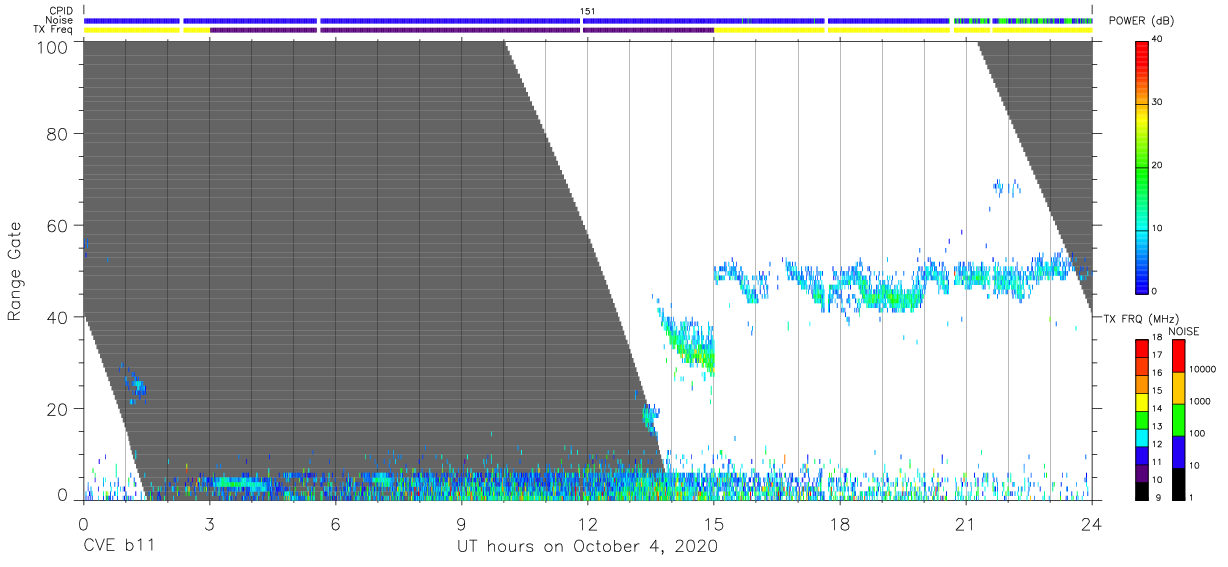Click the Range Gate y-axis title
1228x567 pixels.
tap(15, 270)
